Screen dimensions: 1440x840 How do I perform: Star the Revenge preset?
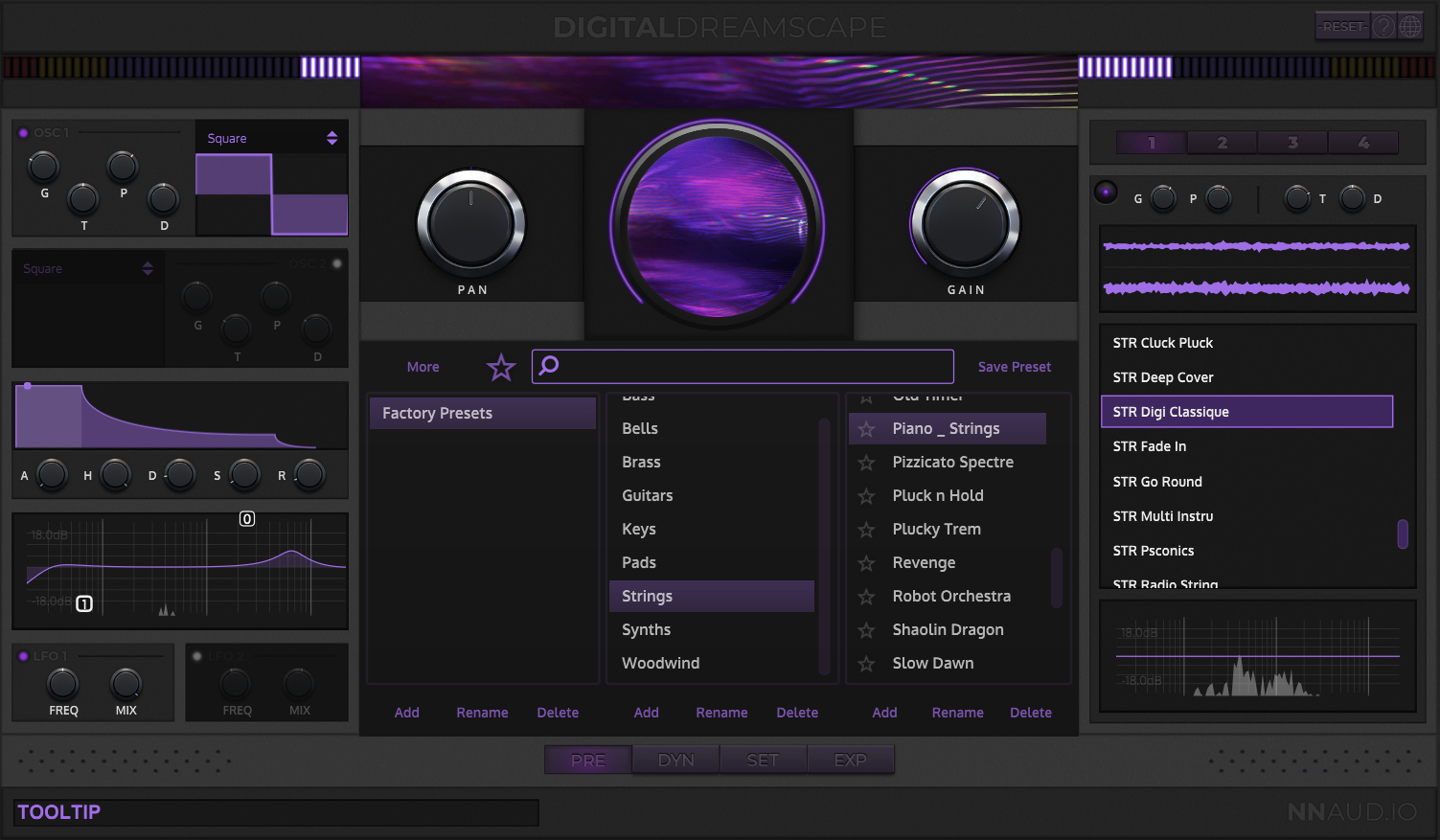tap(866, 563)
